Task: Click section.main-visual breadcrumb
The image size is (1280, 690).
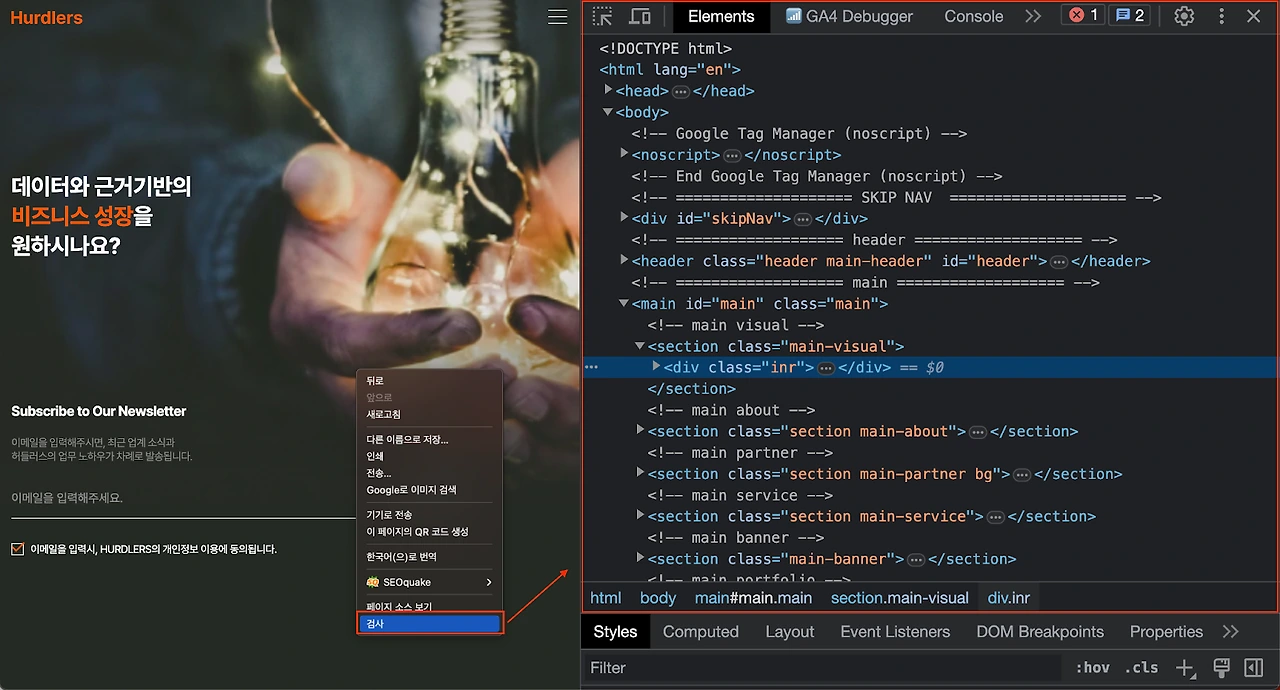Action: 900,598
